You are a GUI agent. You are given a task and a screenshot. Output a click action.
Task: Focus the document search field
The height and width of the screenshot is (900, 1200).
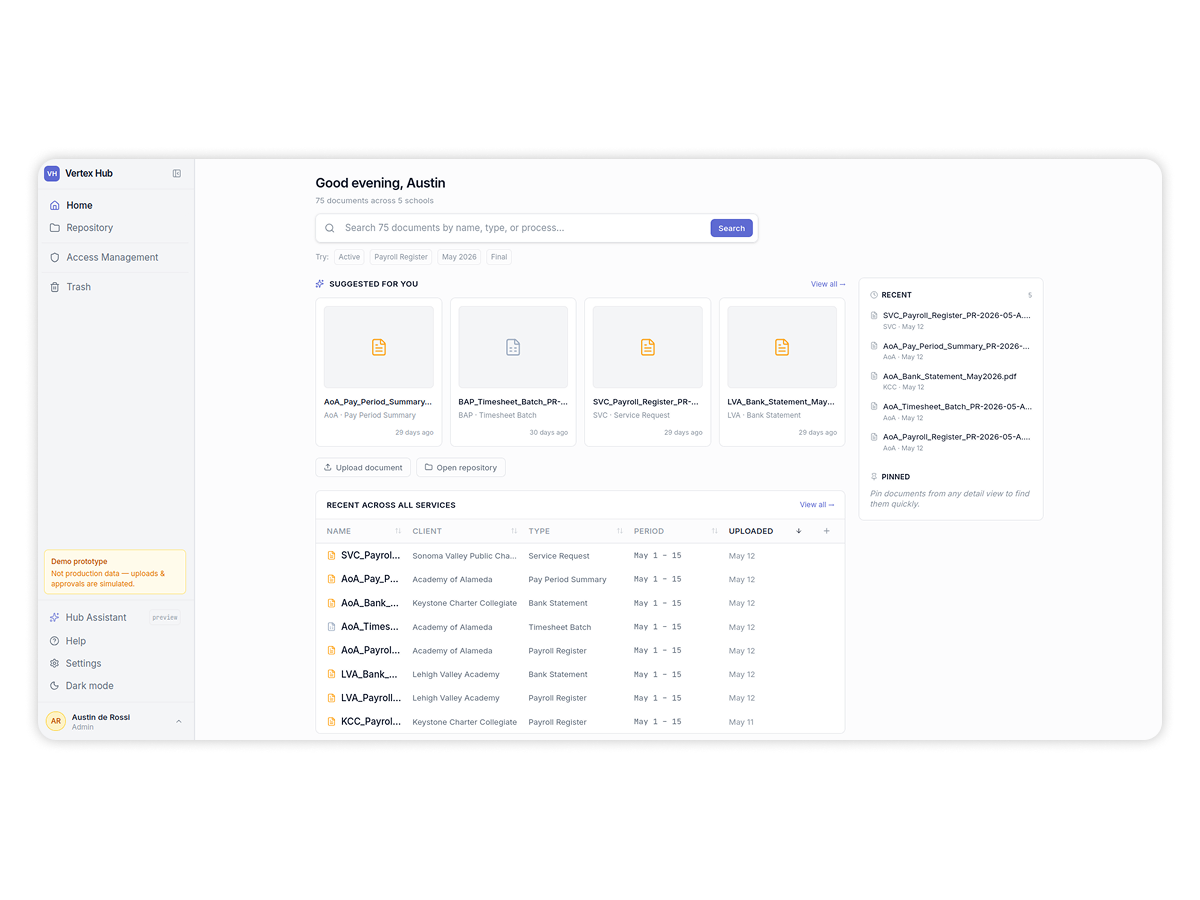pos(524,228)
